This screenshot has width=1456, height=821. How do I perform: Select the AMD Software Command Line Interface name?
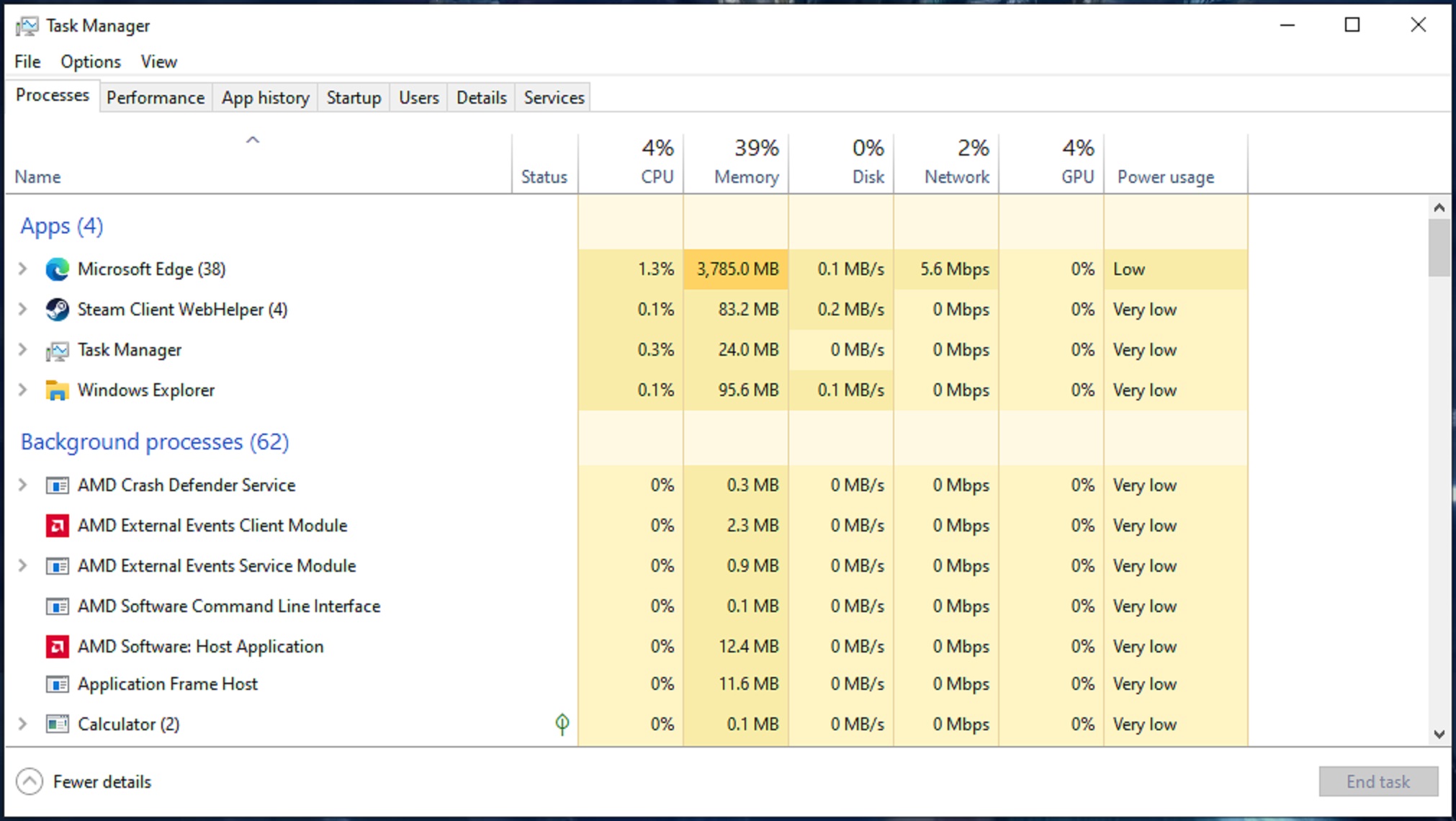click(229, 606)
